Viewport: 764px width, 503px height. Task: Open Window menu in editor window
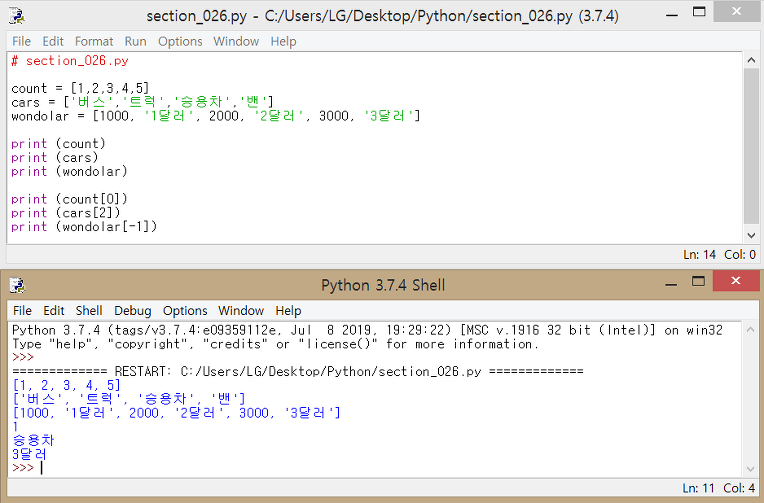(x=236, y=41)
